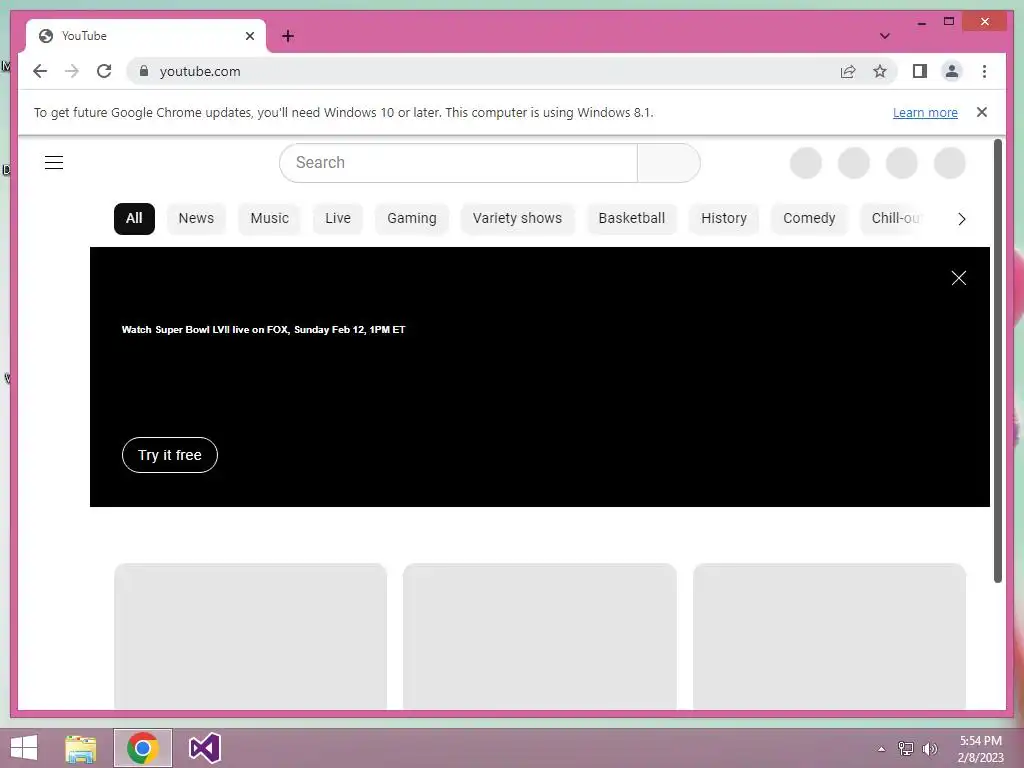Screen dimensions: 1024x768
Task: Reload the YouTube page
Action: 104,71
